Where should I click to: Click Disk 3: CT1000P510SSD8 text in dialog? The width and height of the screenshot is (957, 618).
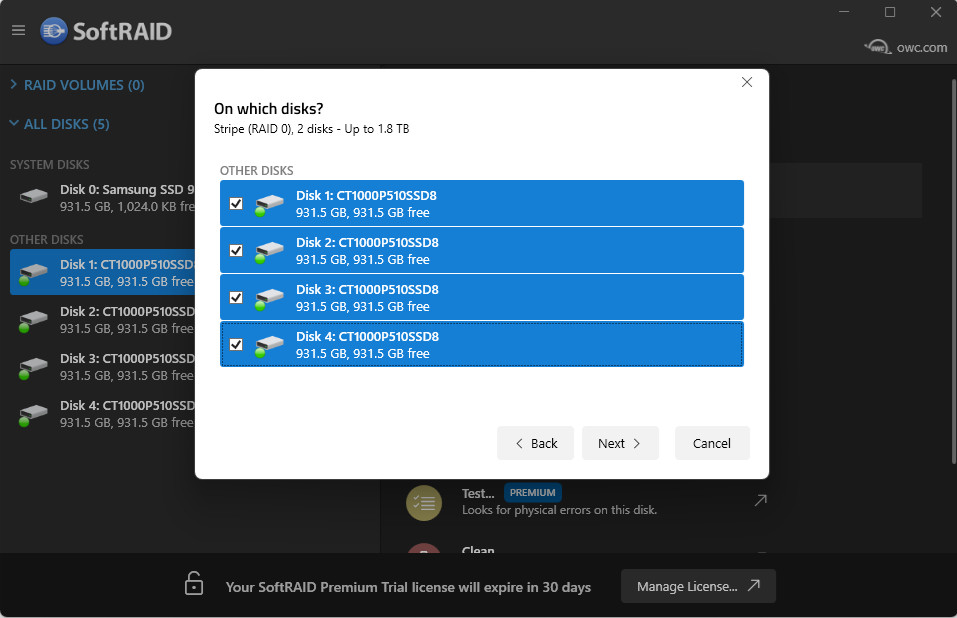367,289
